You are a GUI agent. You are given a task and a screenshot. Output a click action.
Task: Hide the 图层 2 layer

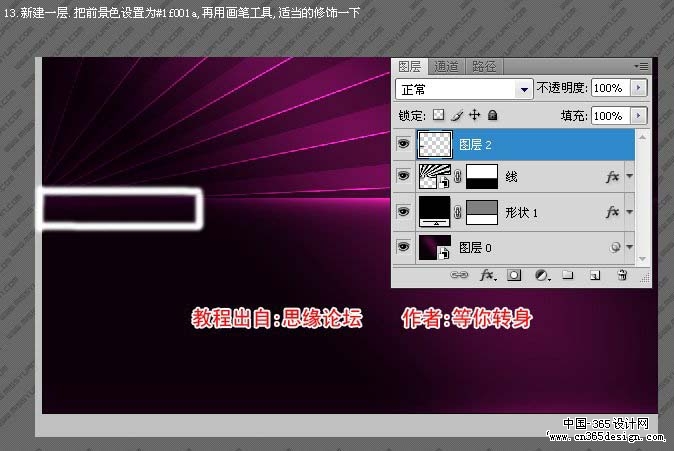tap(403, 144)
